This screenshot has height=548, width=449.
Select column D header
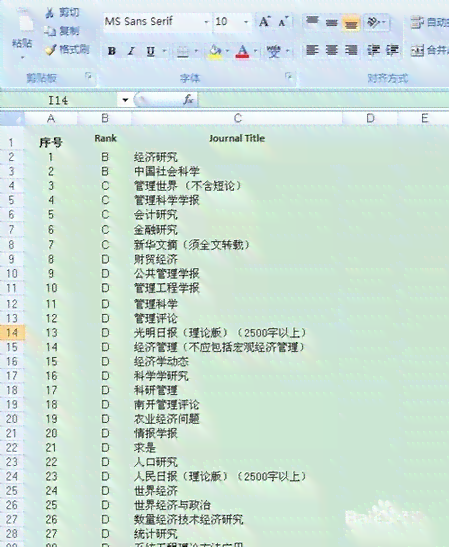[370, 119]
